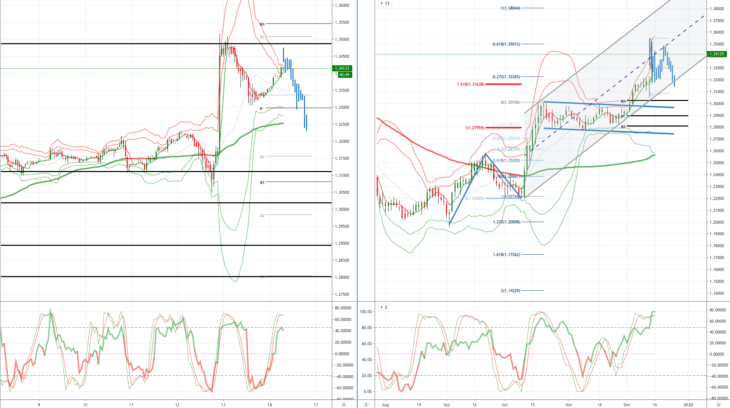The image size is (730, 408).
Task: Select the green current price label on right chart
Action: (x=716, y=54)
